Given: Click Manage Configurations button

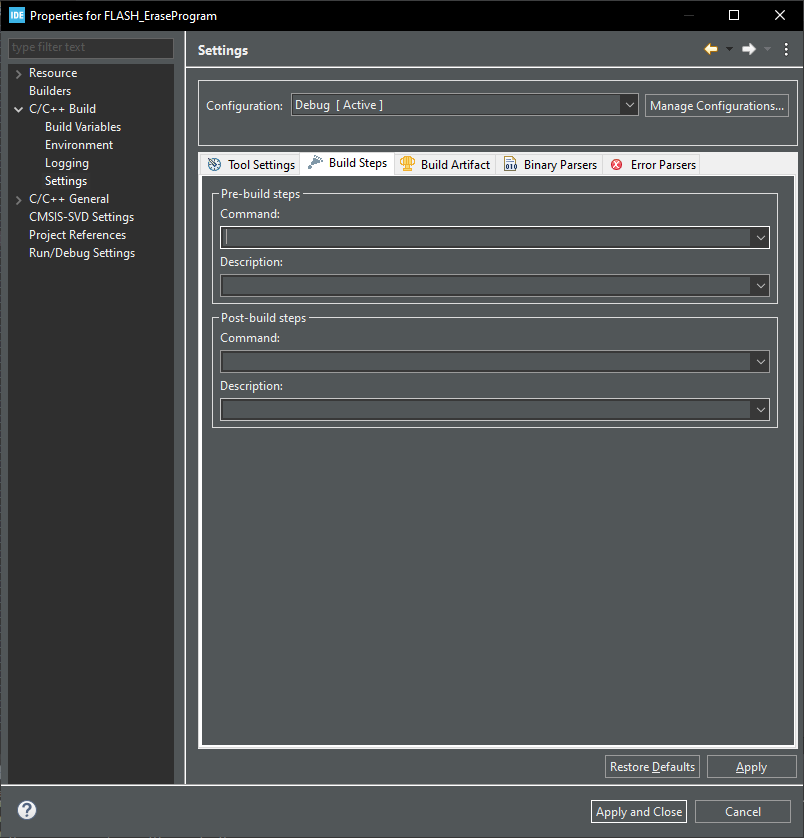Looking at the screenshot, I should coord(716,105).
